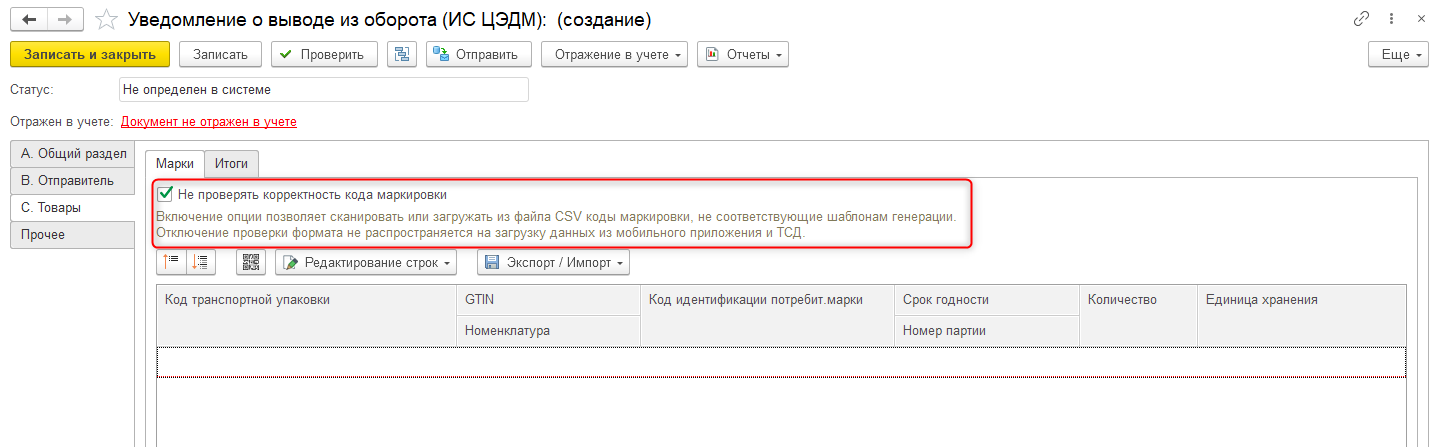Viewport: 1444px width, 447px height.
Task: Click the GTIN column header
Action: pos(548,299)
